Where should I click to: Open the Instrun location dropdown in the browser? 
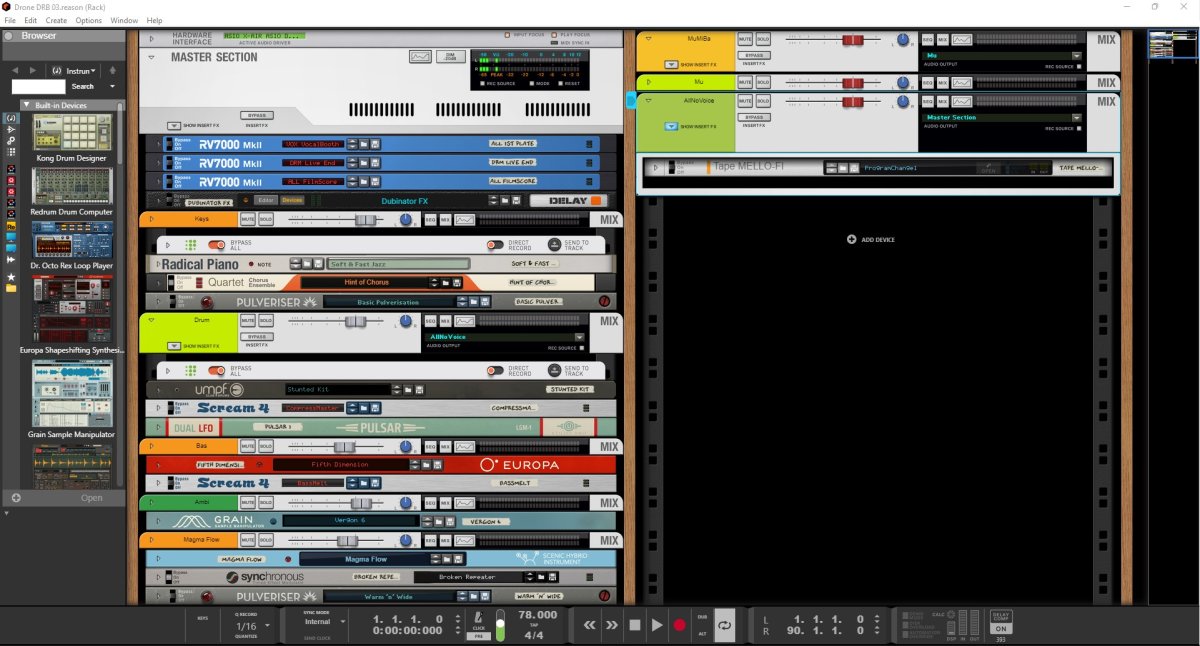(81, 71)
